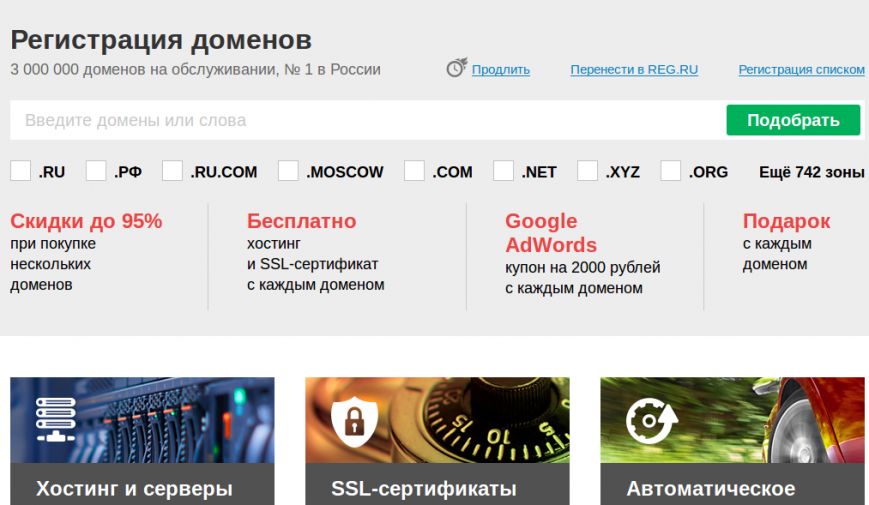The height and width of the screenshot is (505, 869).
Task: Tick the .RU zone checkbox
Action: tap(21, 171)
